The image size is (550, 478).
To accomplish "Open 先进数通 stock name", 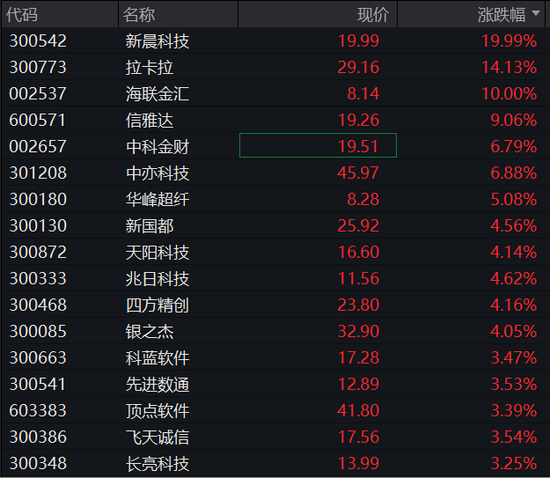I will [157, 385].
